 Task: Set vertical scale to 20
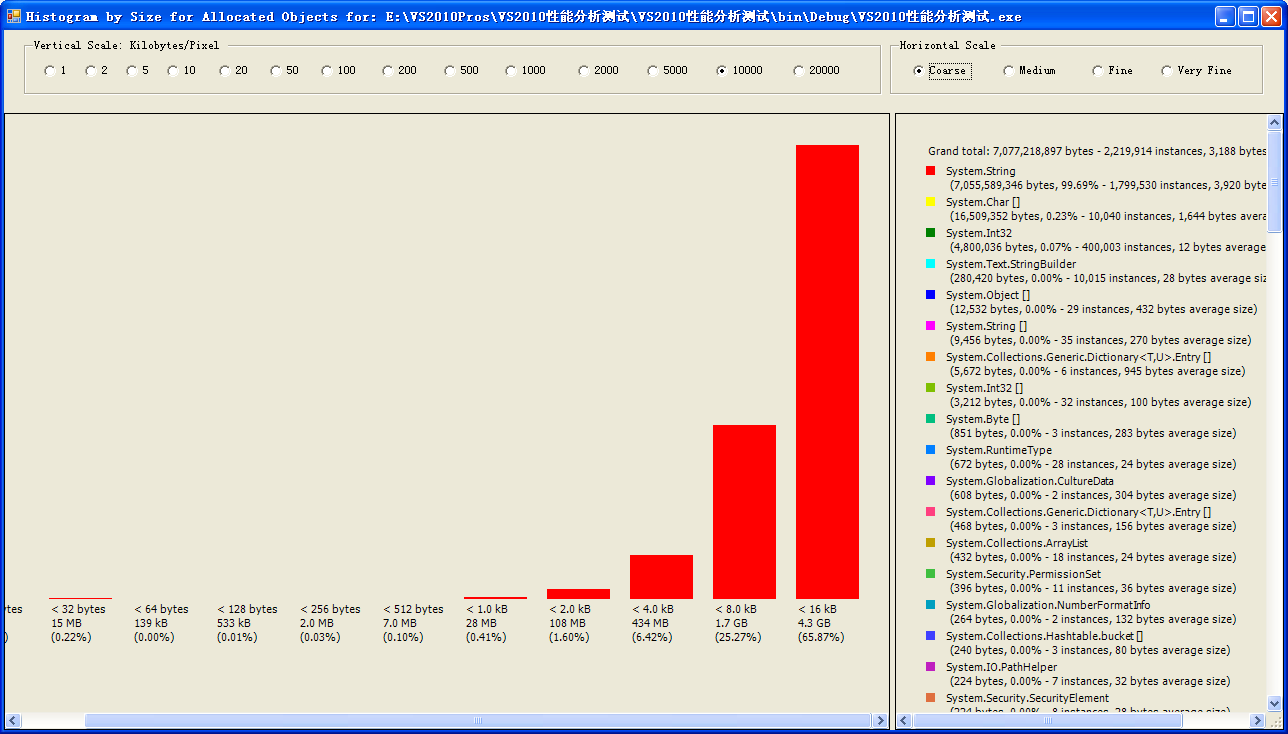coord(234,71)
